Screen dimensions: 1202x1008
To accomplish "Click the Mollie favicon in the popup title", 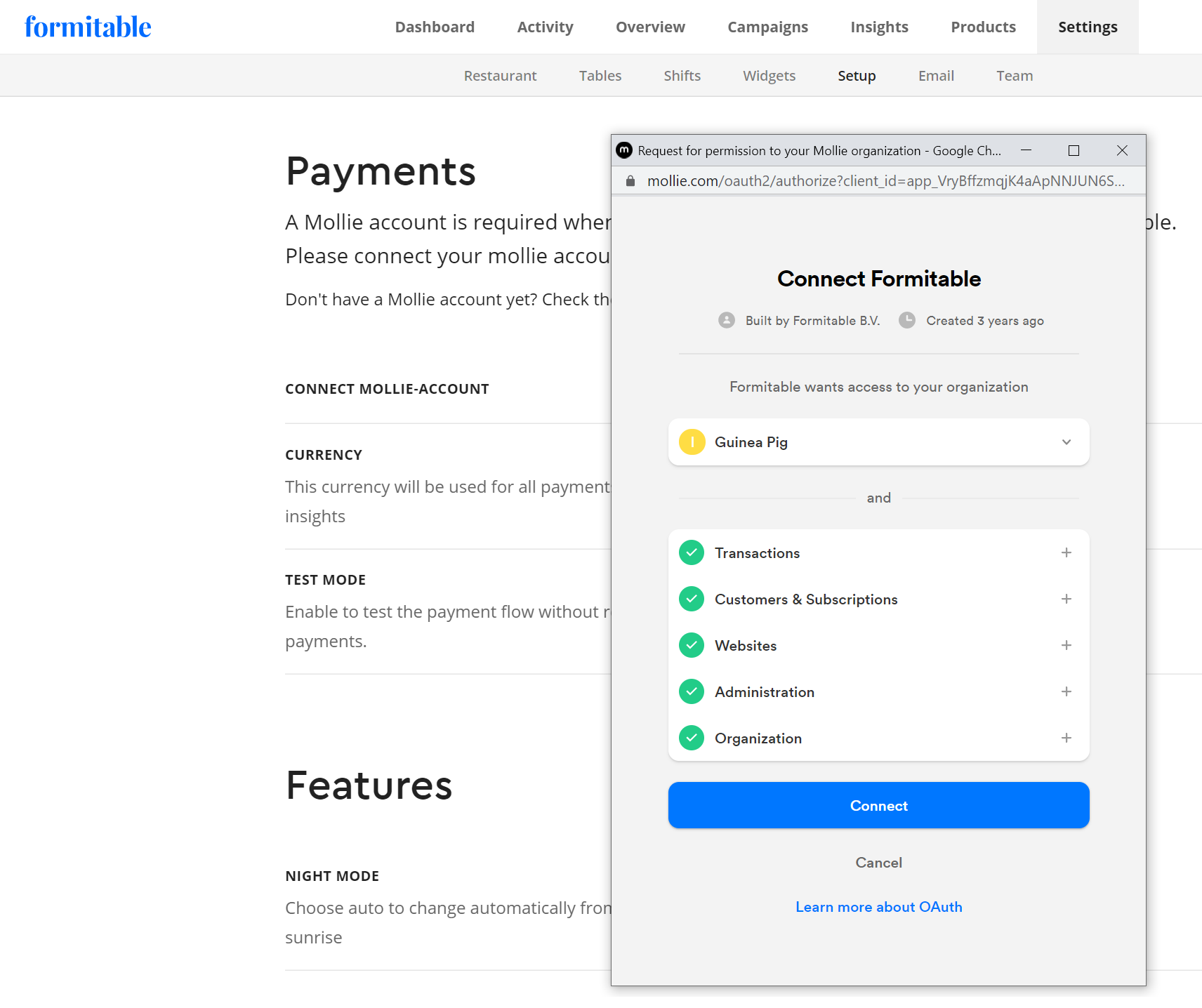I will click(624, 150).
